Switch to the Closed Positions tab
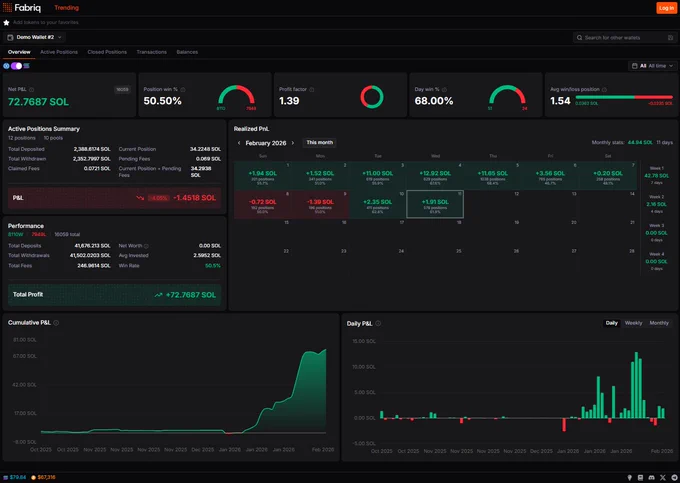680x483 pixels. click(x=107, y=52)
